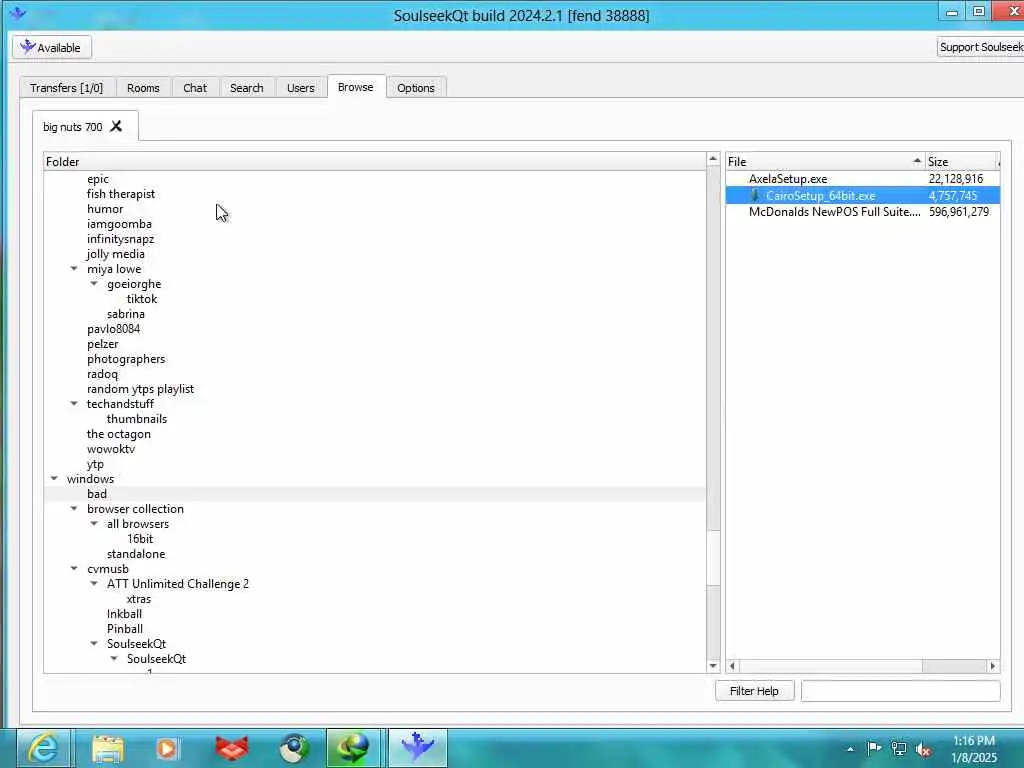Collapse the goeiorghe folder
1024x768 pixels.
point(94,283)
